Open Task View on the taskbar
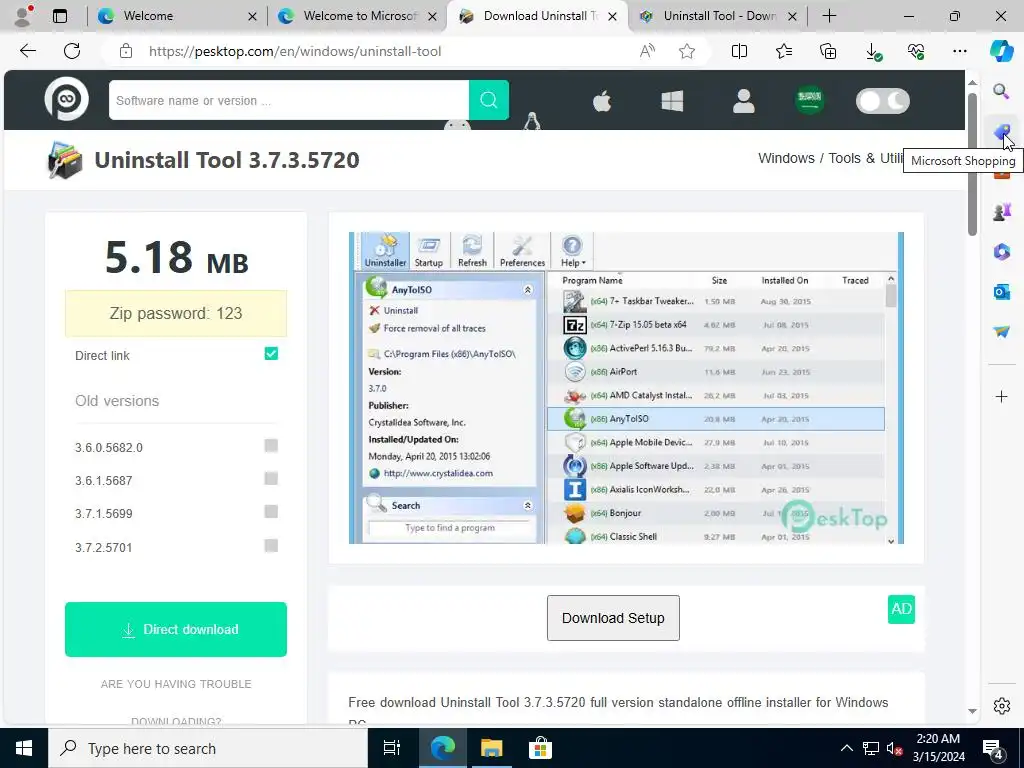 [x=392, y=748]
